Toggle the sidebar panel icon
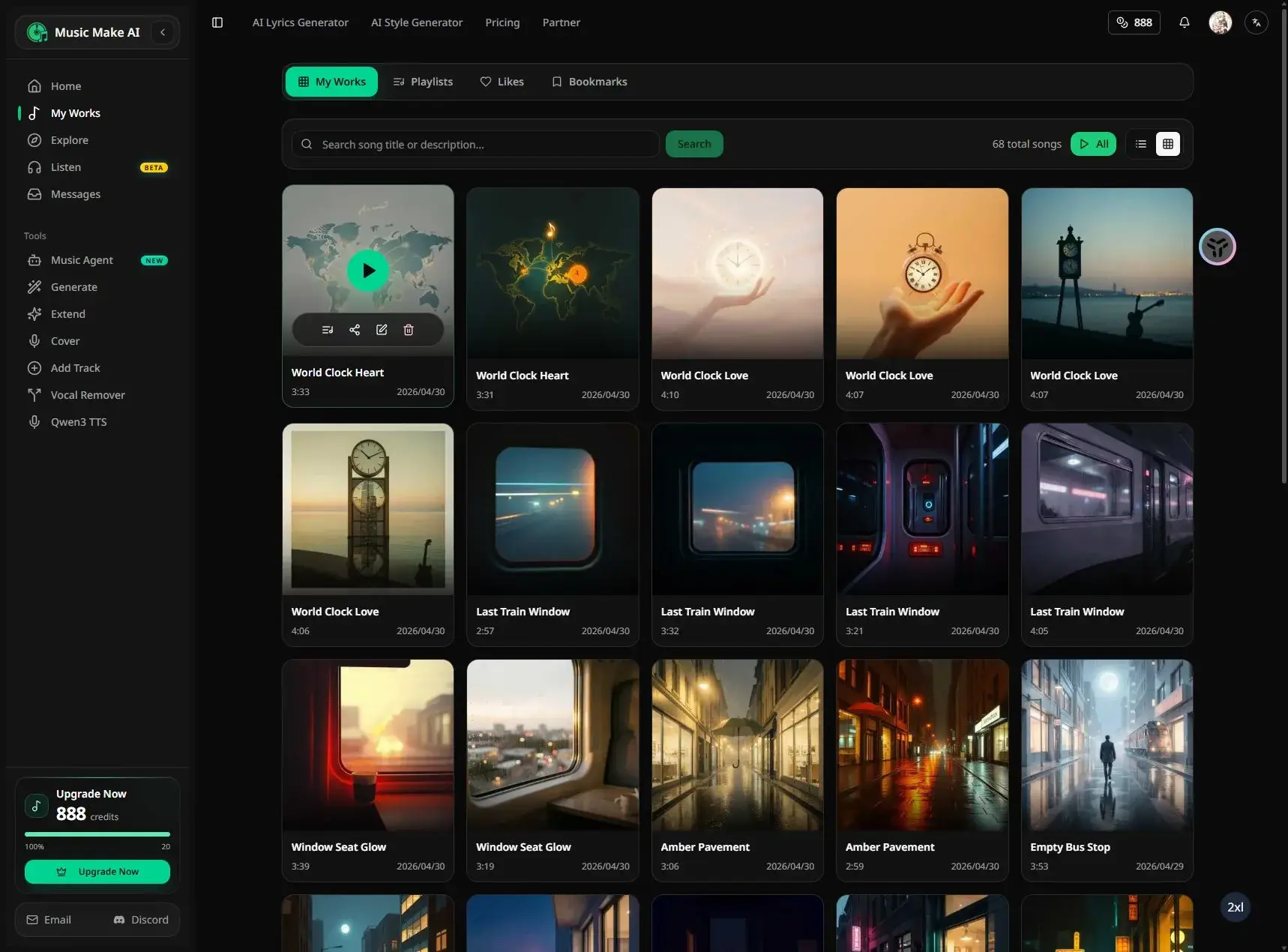This screenshot has height=952, width=1288. 217,22
